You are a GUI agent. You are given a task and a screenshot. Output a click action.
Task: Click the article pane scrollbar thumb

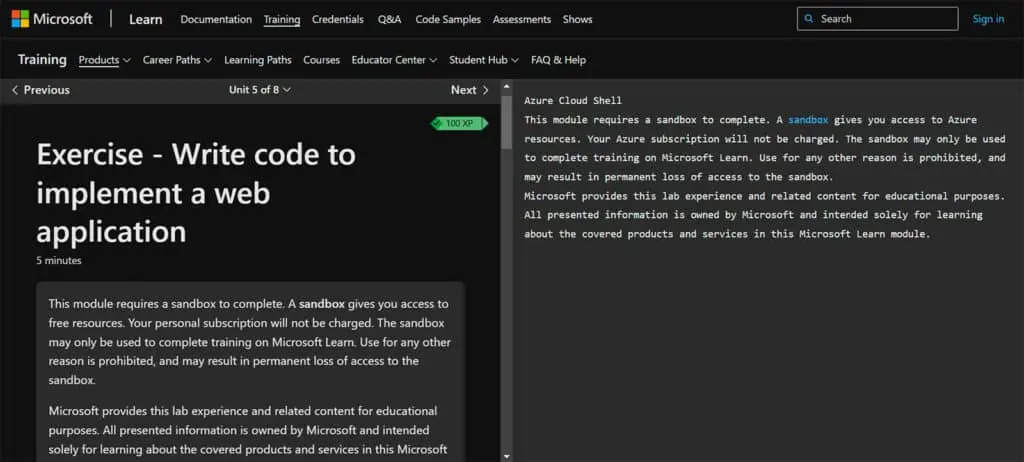[506, 122]
